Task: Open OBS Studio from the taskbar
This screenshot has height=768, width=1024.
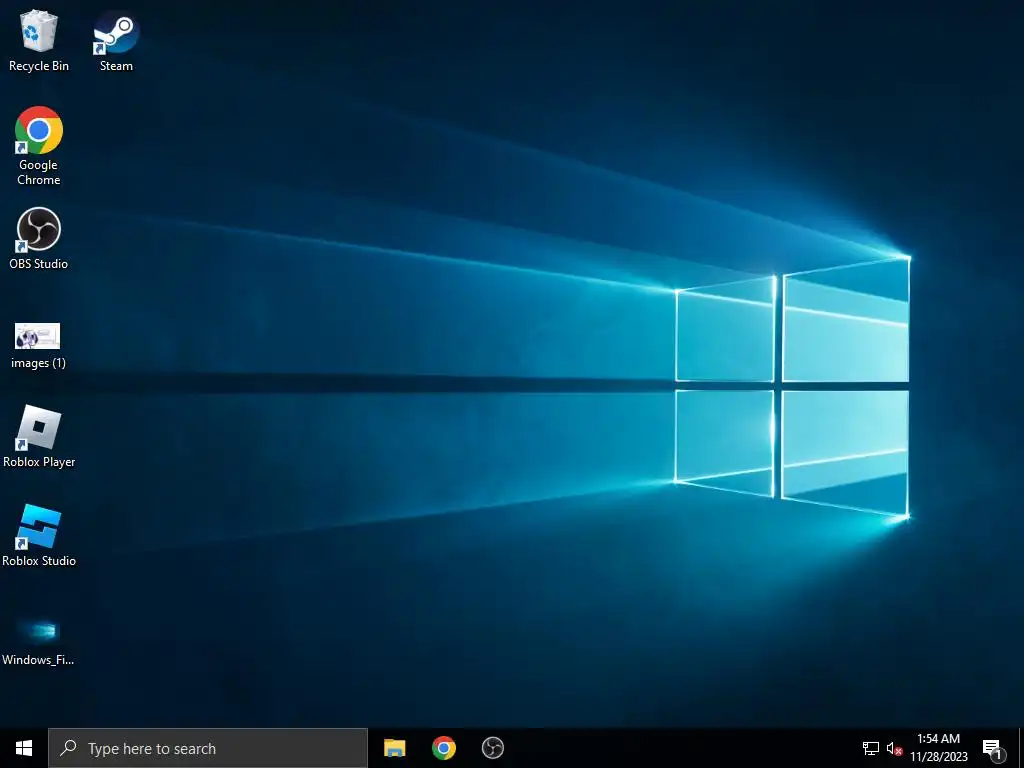Action: click(x=492, y=748)
